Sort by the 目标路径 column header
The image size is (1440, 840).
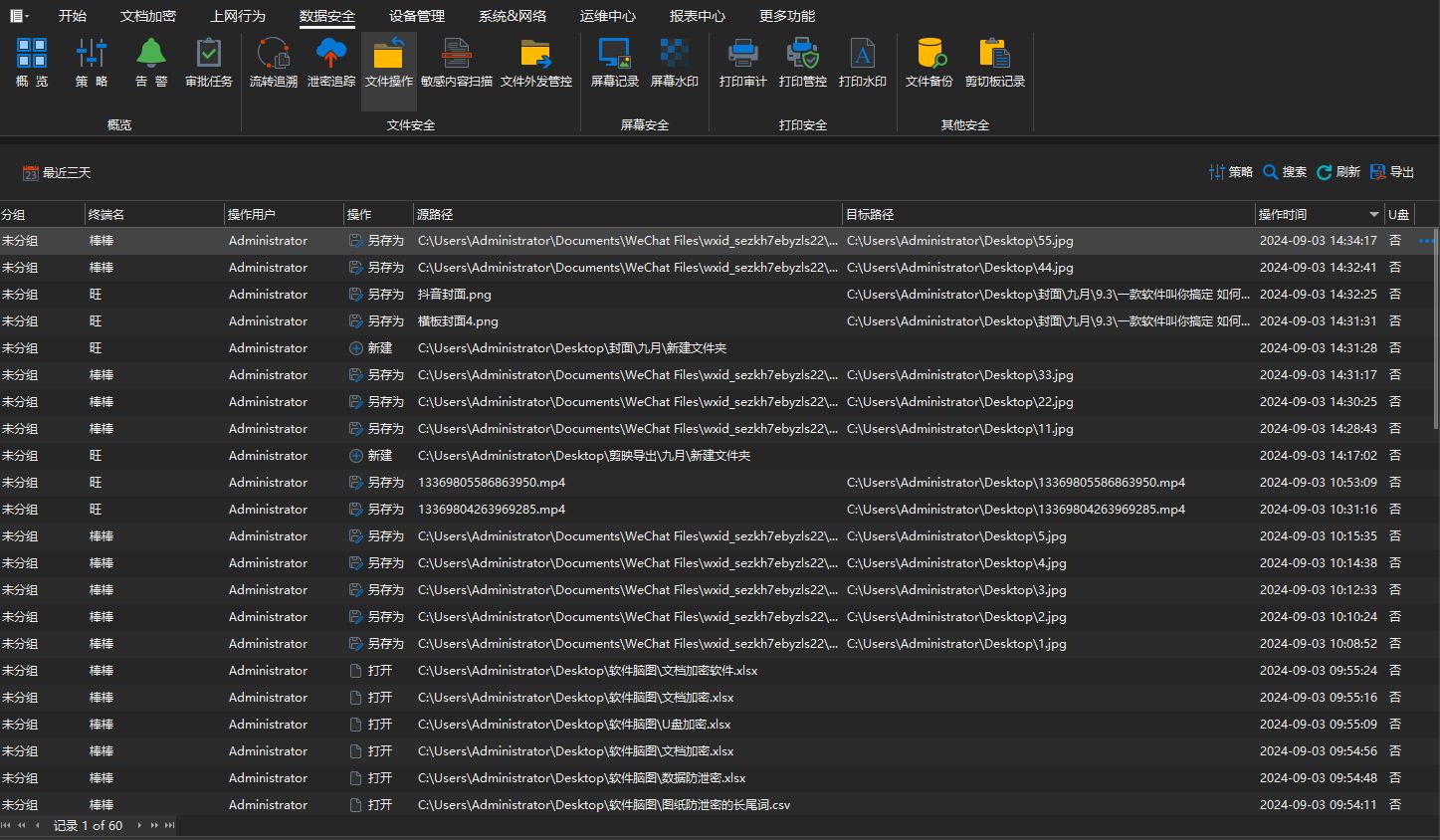pos(1048,214)
